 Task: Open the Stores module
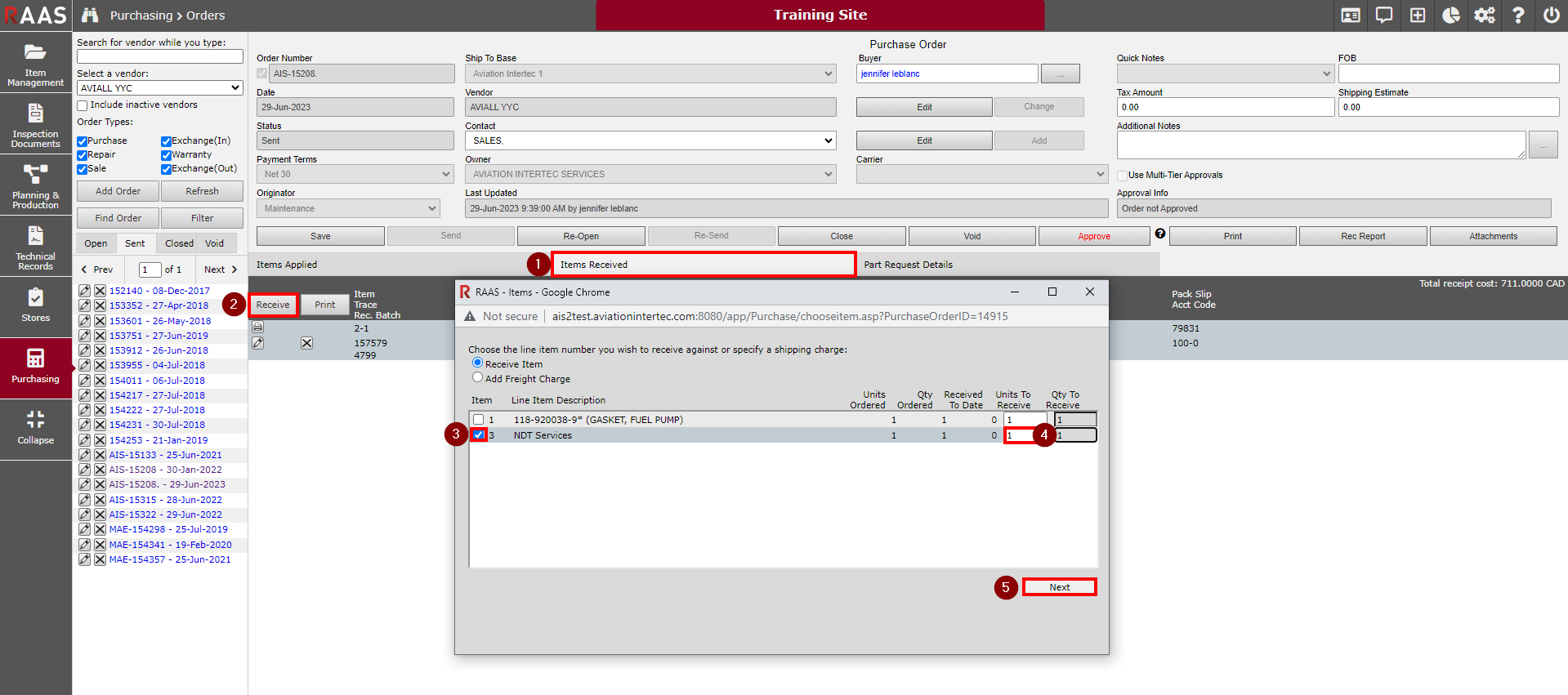pyautogui.click(x=35, y=305)
